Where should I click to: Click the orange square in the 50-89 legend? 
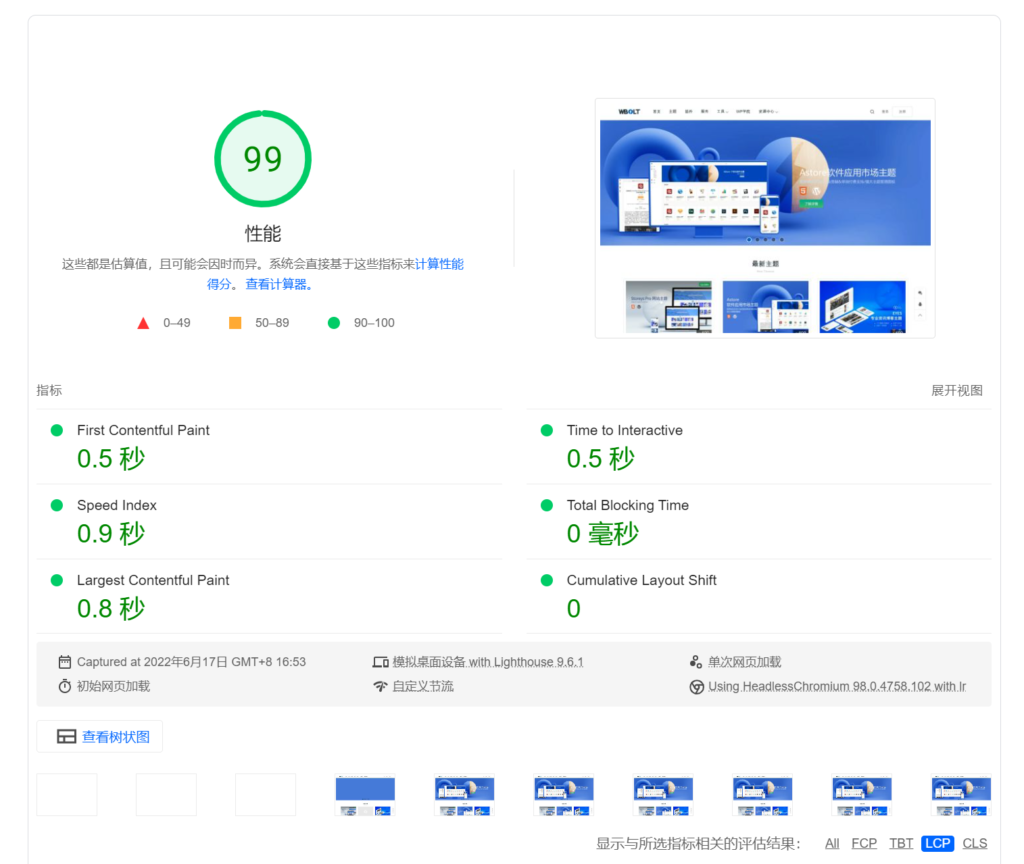coord(236,322)
